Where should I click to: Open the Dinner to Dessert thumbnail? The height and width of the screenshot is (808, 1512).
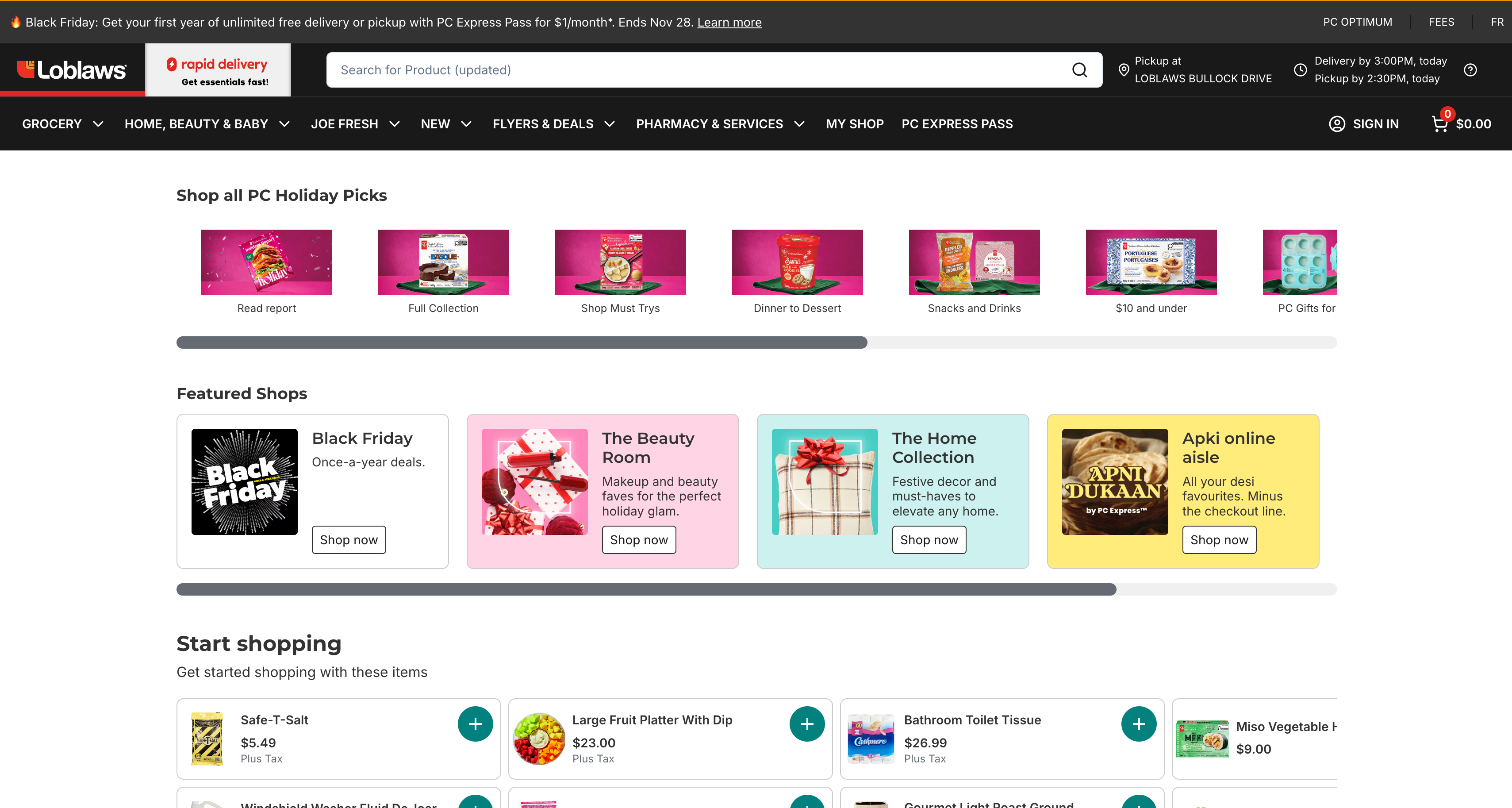pyautogui.click(x=797, y=262)
